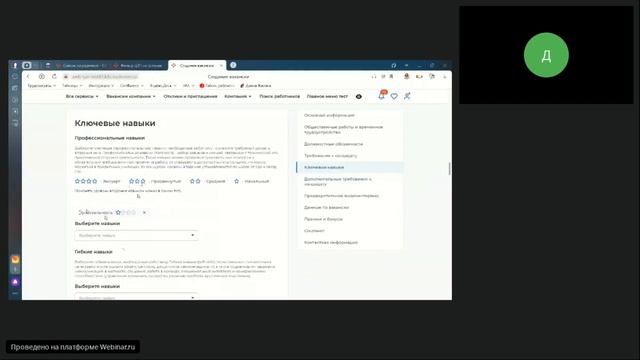
Task: Click the three-star Продвинутый level legend
Action: tap(155, 181)
